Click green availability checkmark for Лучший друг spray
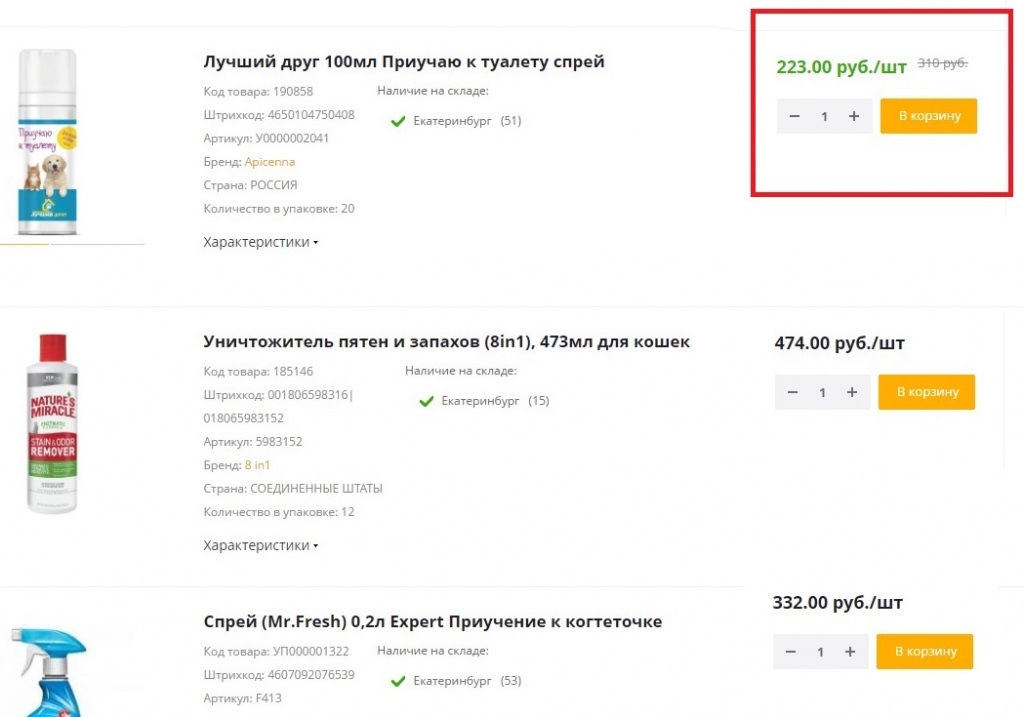The width and height of the screenshot is (1024, 717). [397, 120]
